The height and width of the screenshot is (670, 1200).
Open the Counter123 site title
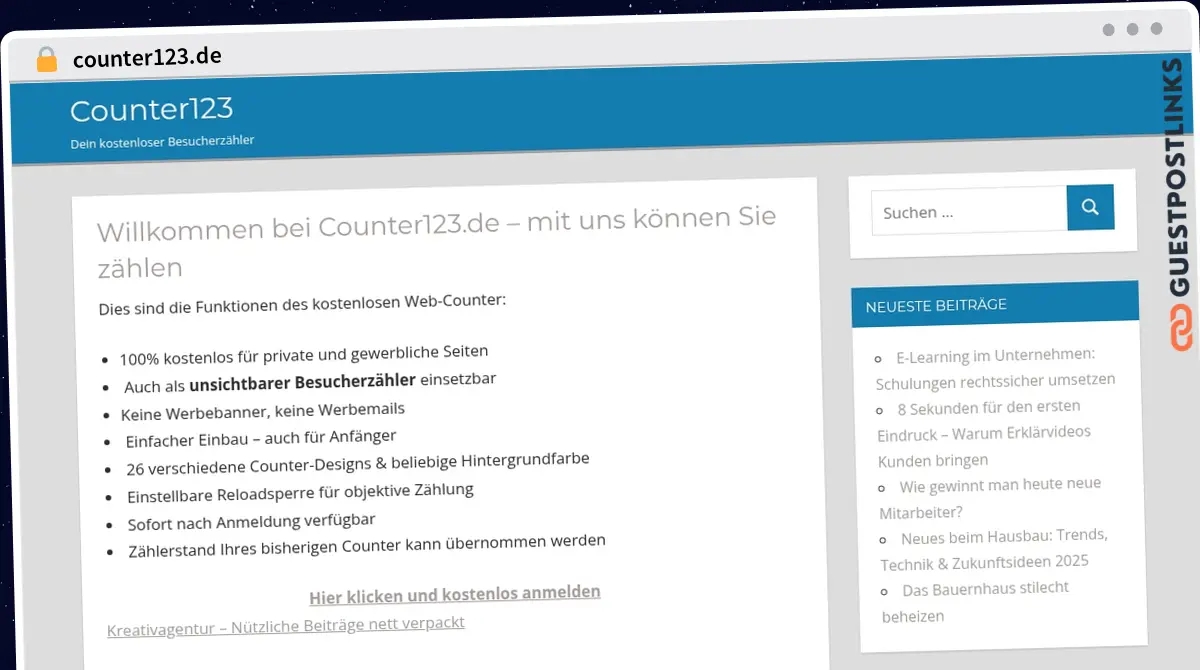click(152, 109)
